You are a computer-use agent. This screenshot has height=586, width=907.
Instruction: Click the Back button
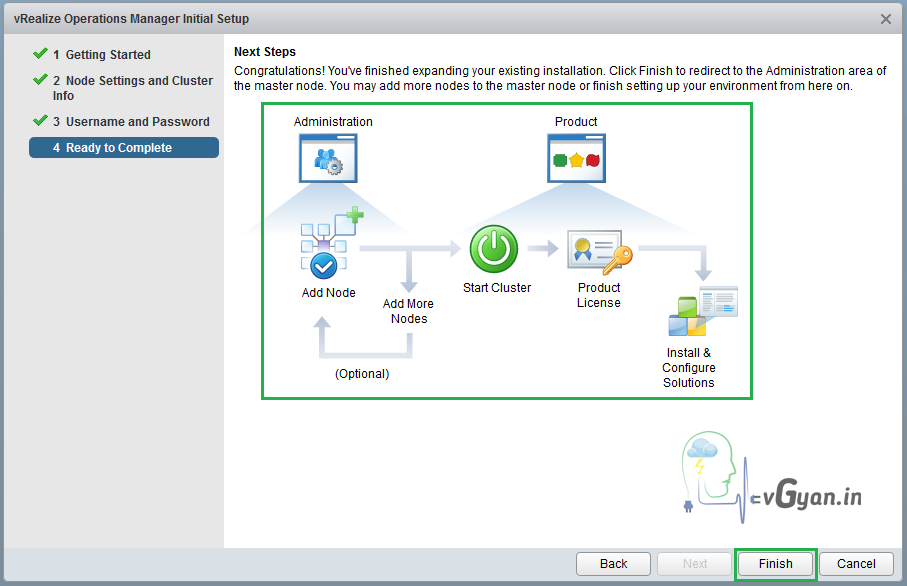pos(613,564)
